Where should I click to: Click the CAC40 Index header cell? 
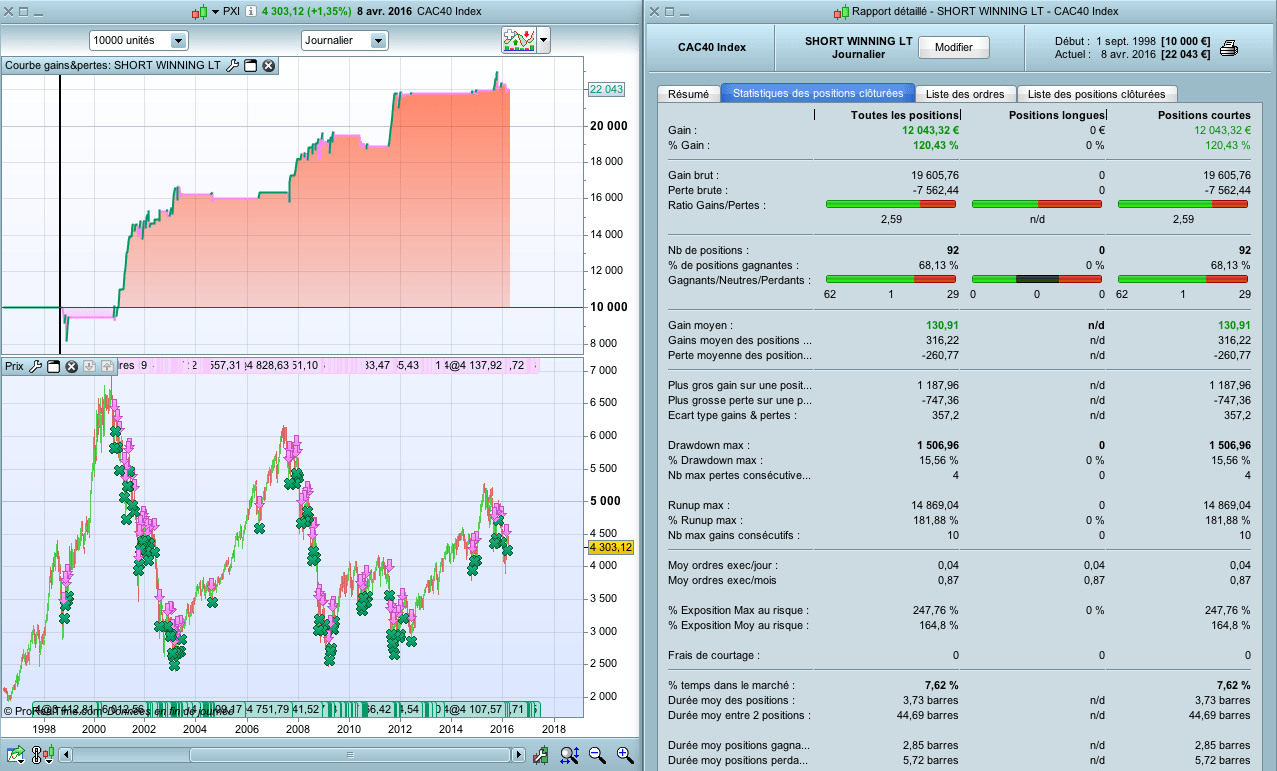point(711,47)
